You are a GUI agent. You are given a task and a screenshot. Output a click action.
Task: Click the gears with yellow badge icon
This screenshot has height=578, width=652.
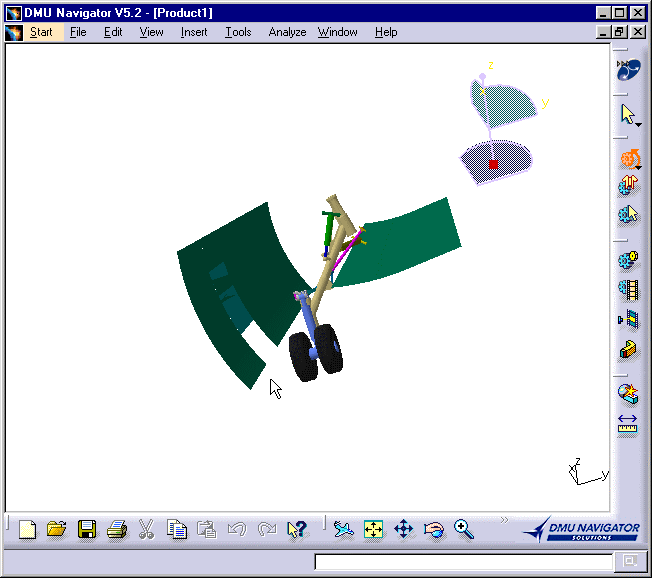(x=628, y=261)
